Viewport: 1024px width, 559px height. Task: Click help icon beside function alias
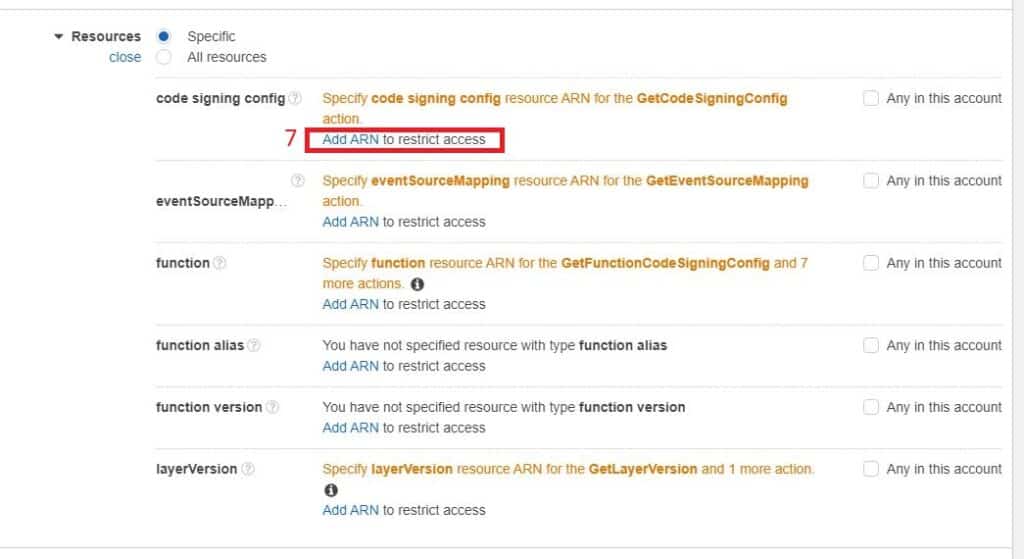254,345
